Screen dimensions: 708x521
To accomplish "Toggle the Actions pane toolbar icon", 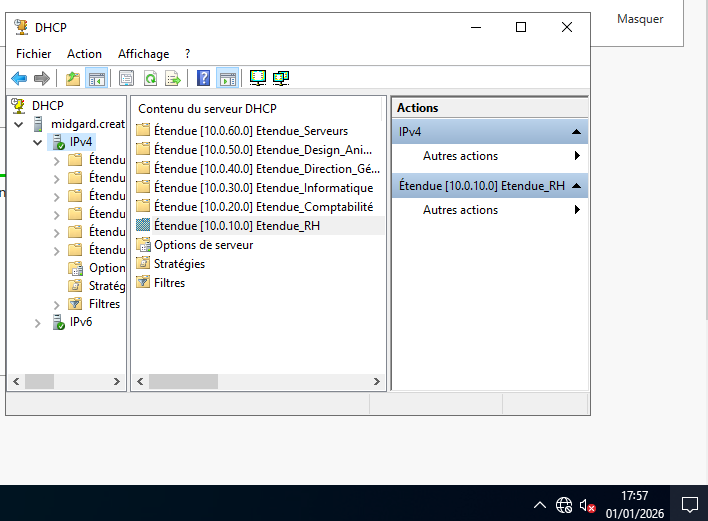I will point(228,78).
